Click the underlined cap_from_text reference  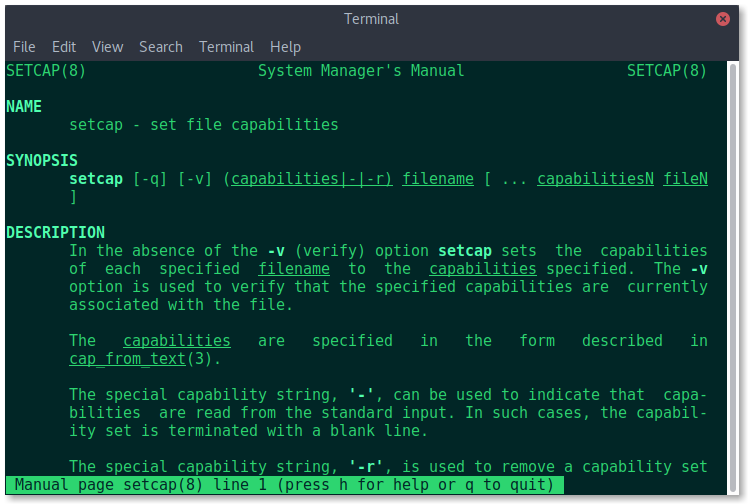tap(127, 359)
